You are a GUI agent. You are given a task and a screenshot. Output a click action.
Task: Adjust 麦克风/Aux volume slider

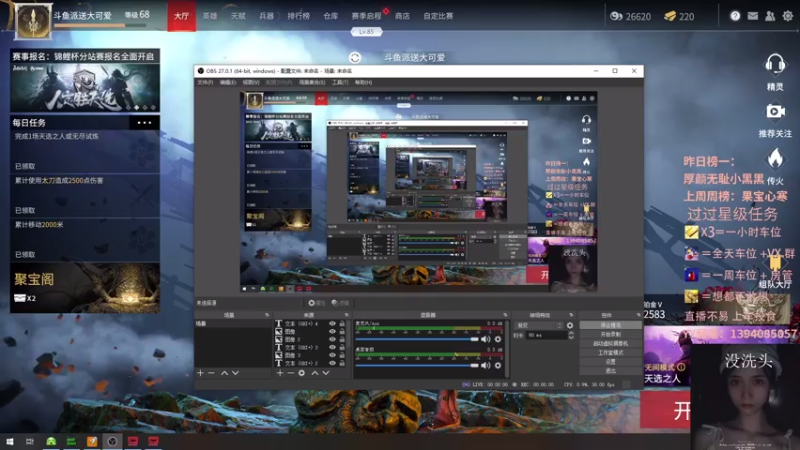pos(417,339)
